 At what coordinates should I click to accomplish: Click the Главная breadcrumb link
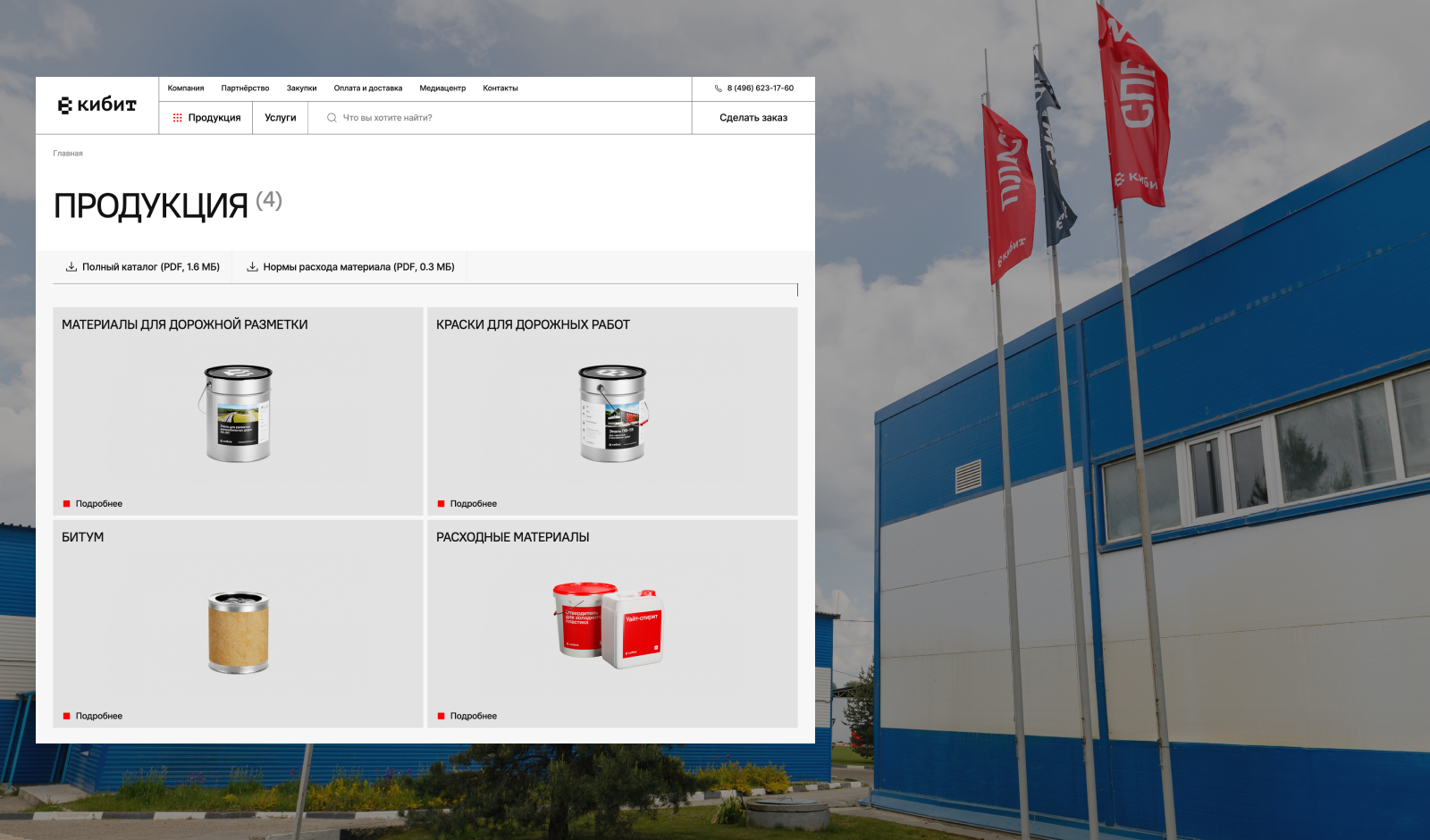68,154
